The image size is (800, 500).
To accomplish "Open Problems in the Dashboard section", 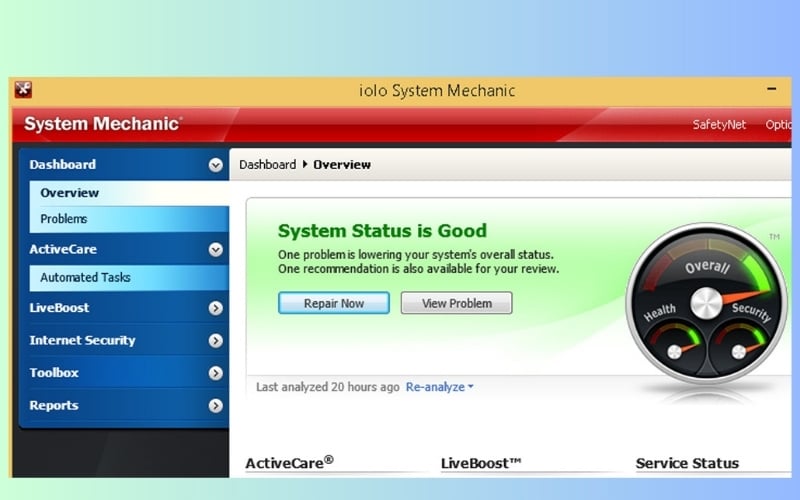I will (129, 219).
